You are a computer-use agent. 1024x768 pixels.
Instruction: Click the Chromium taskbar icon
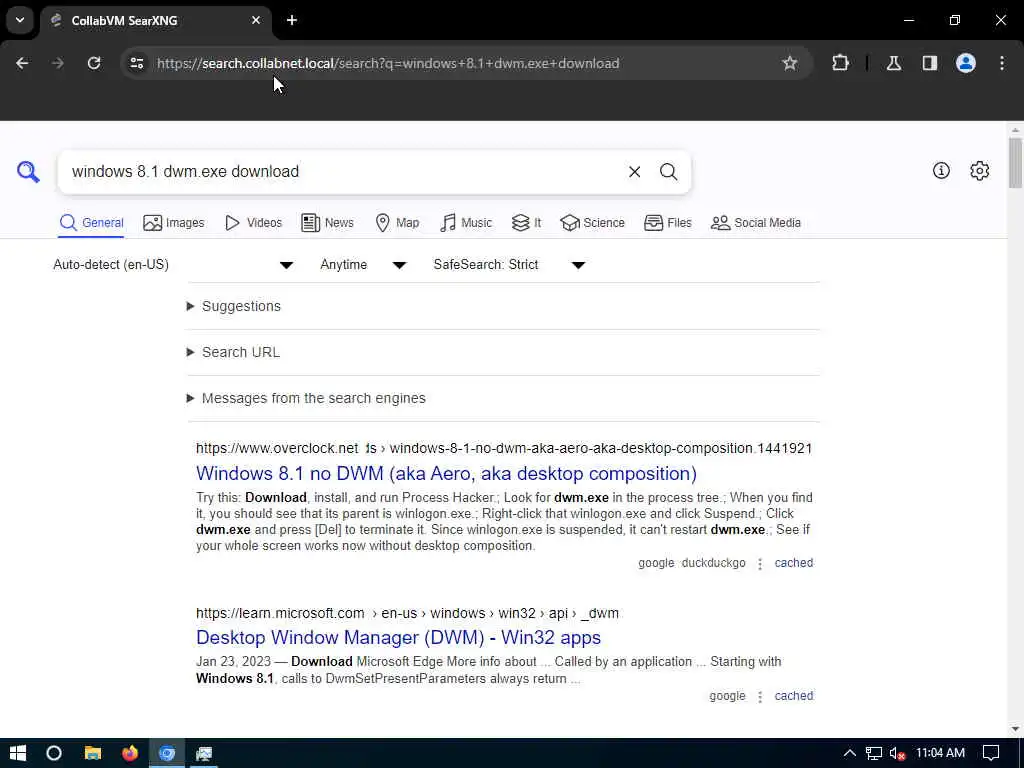click(167, 753)
